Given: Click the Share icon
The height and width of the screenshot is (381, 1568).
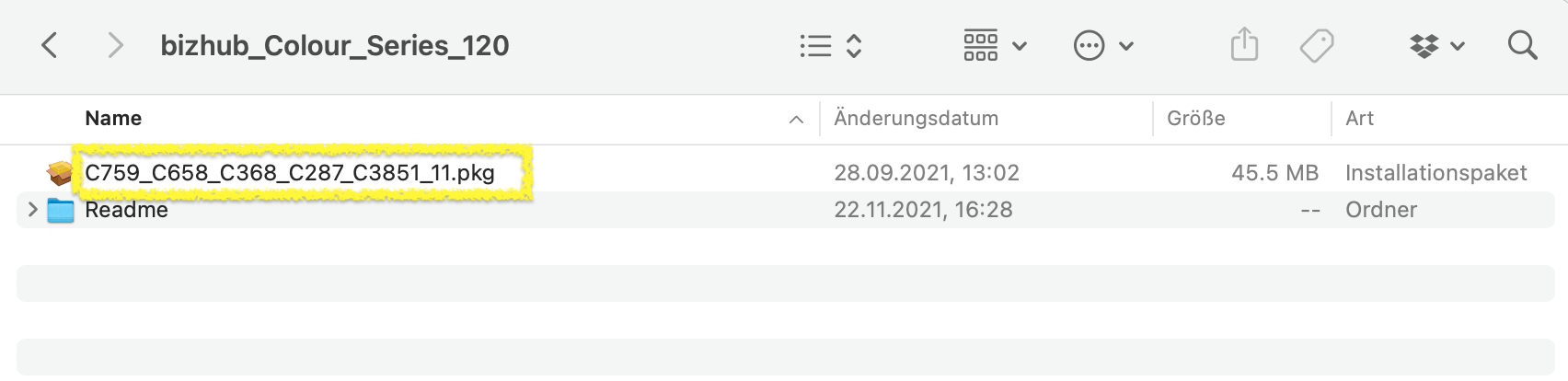Looking at the screenshot, I should click(x=1244, y=45).
